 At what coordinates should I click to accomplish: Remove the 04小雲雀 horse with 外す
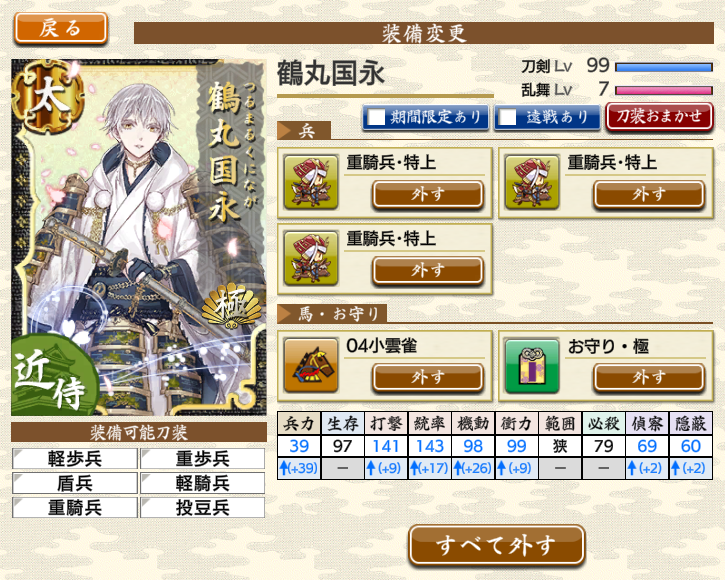[428, 377]
